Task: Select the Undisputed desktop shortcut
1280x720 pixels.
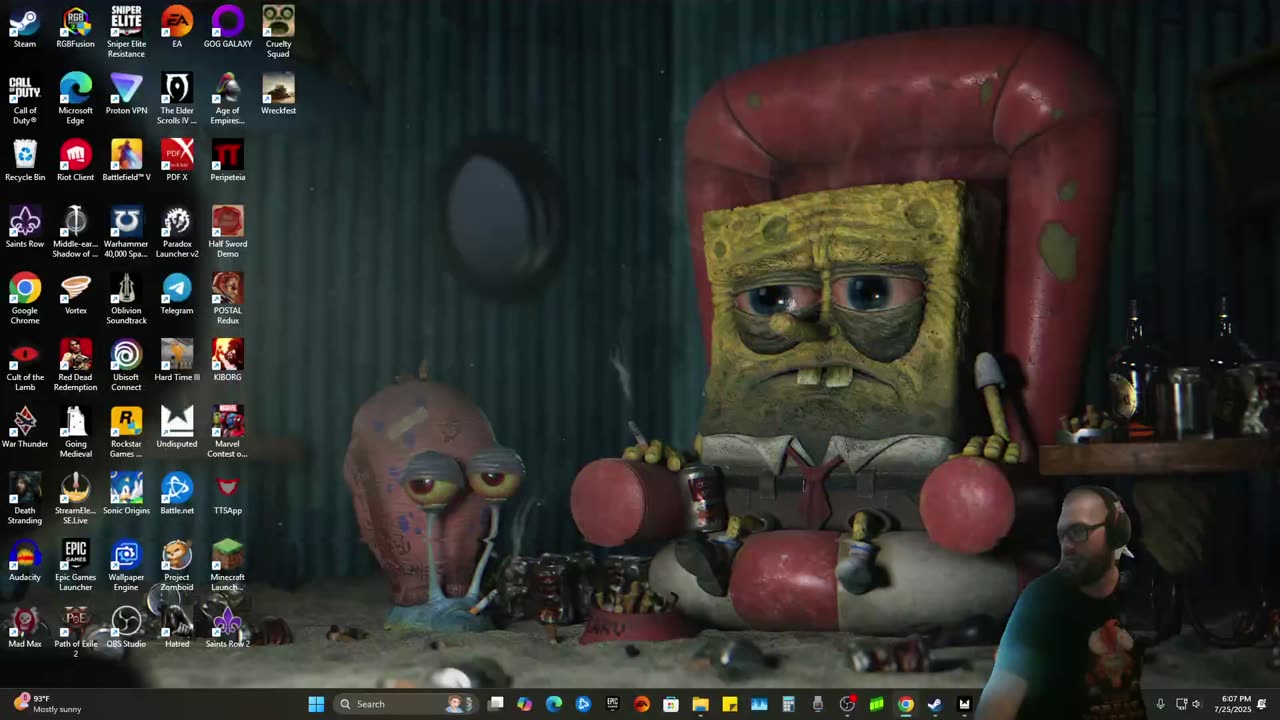Action: (x=177, y=427)
